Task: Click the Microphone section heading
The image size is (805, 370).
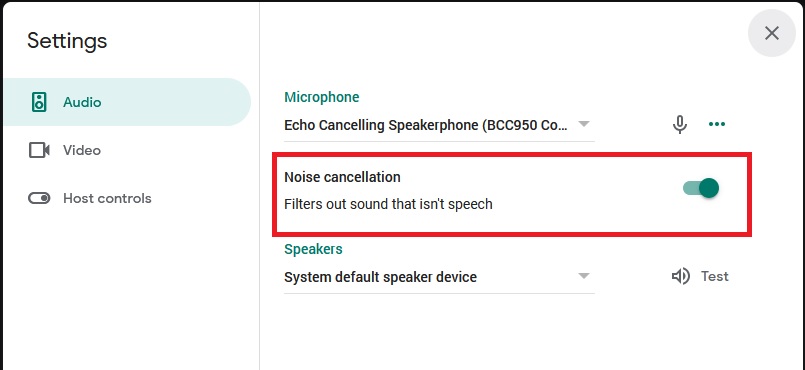Action: click(322, 97)
